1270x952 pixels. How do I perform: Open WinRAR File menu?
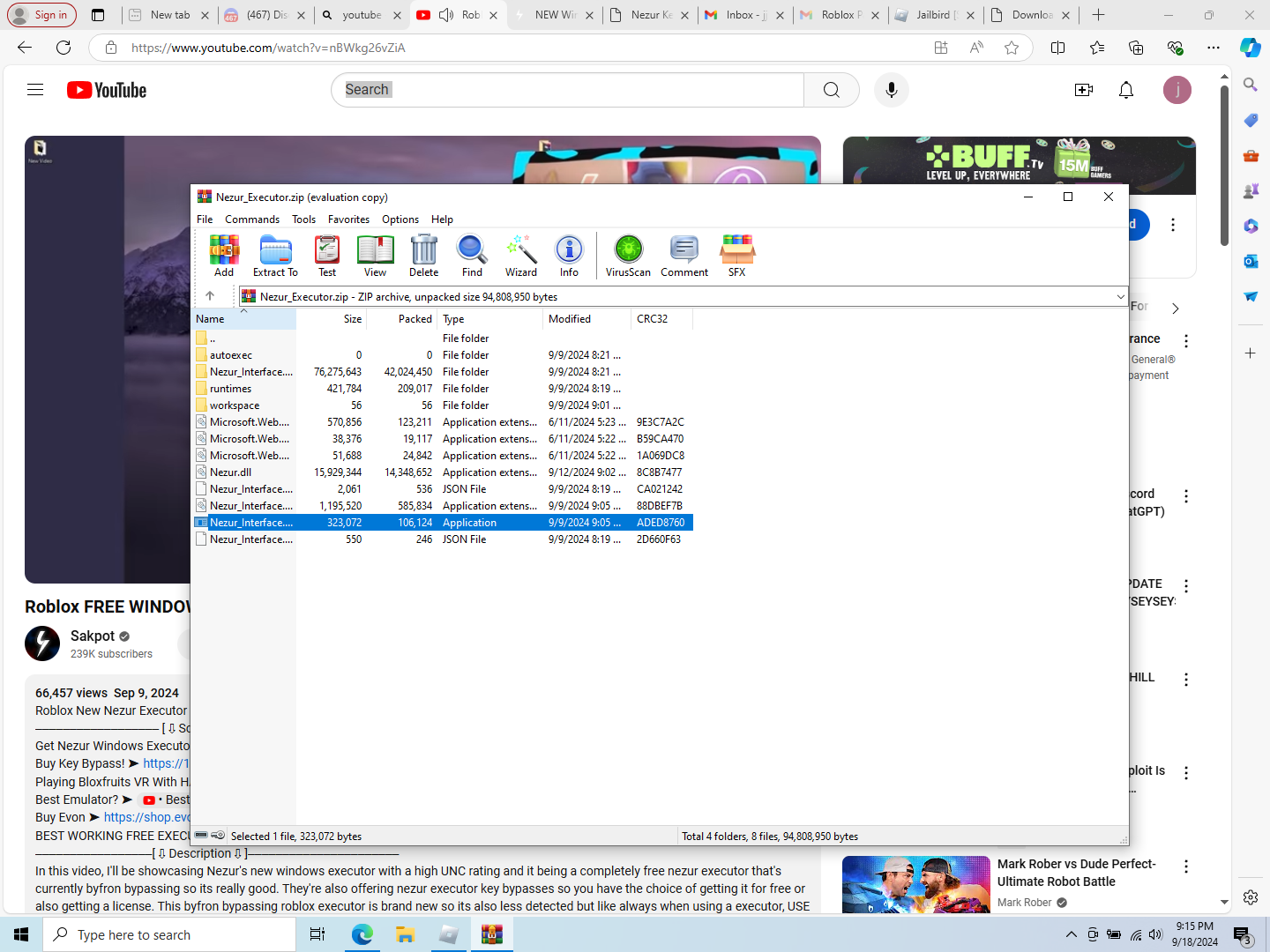[205, 219]
